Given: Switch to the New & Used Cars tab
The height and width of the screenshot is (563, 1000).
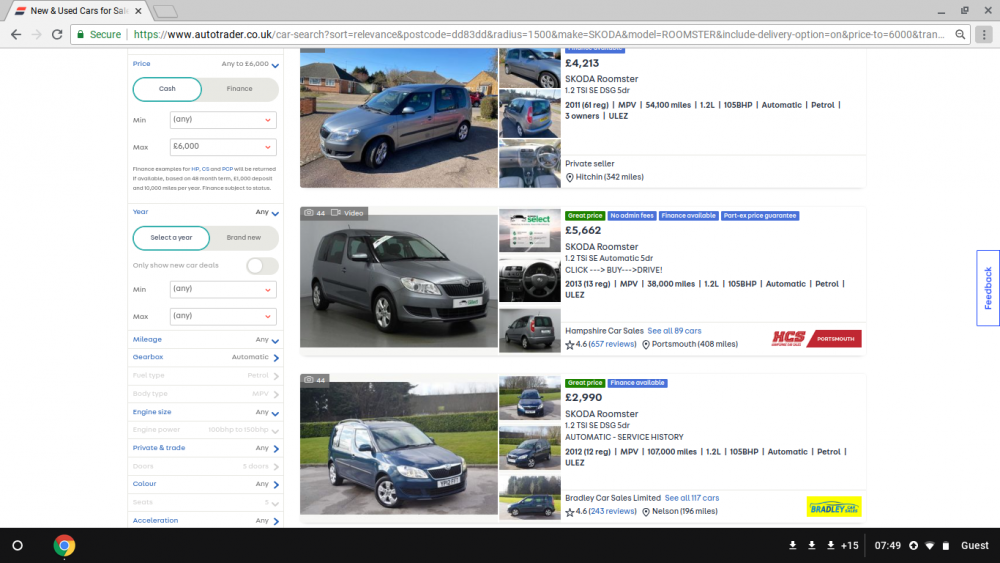Looking at the screenshot, I should coord(78,11).
